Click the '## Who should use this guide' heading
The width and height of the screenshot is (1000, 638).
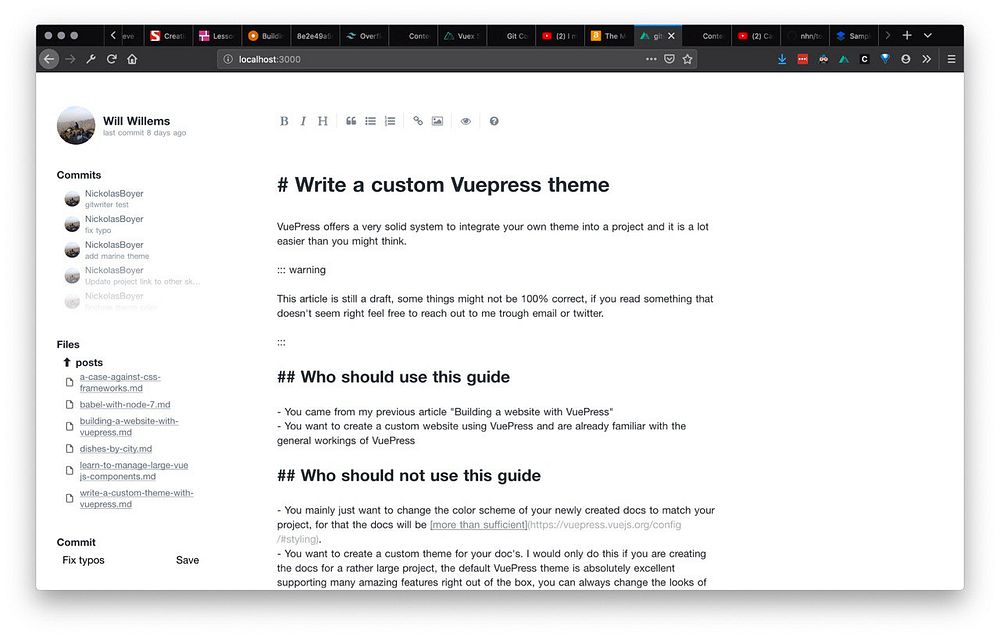[x=393, y=377]
